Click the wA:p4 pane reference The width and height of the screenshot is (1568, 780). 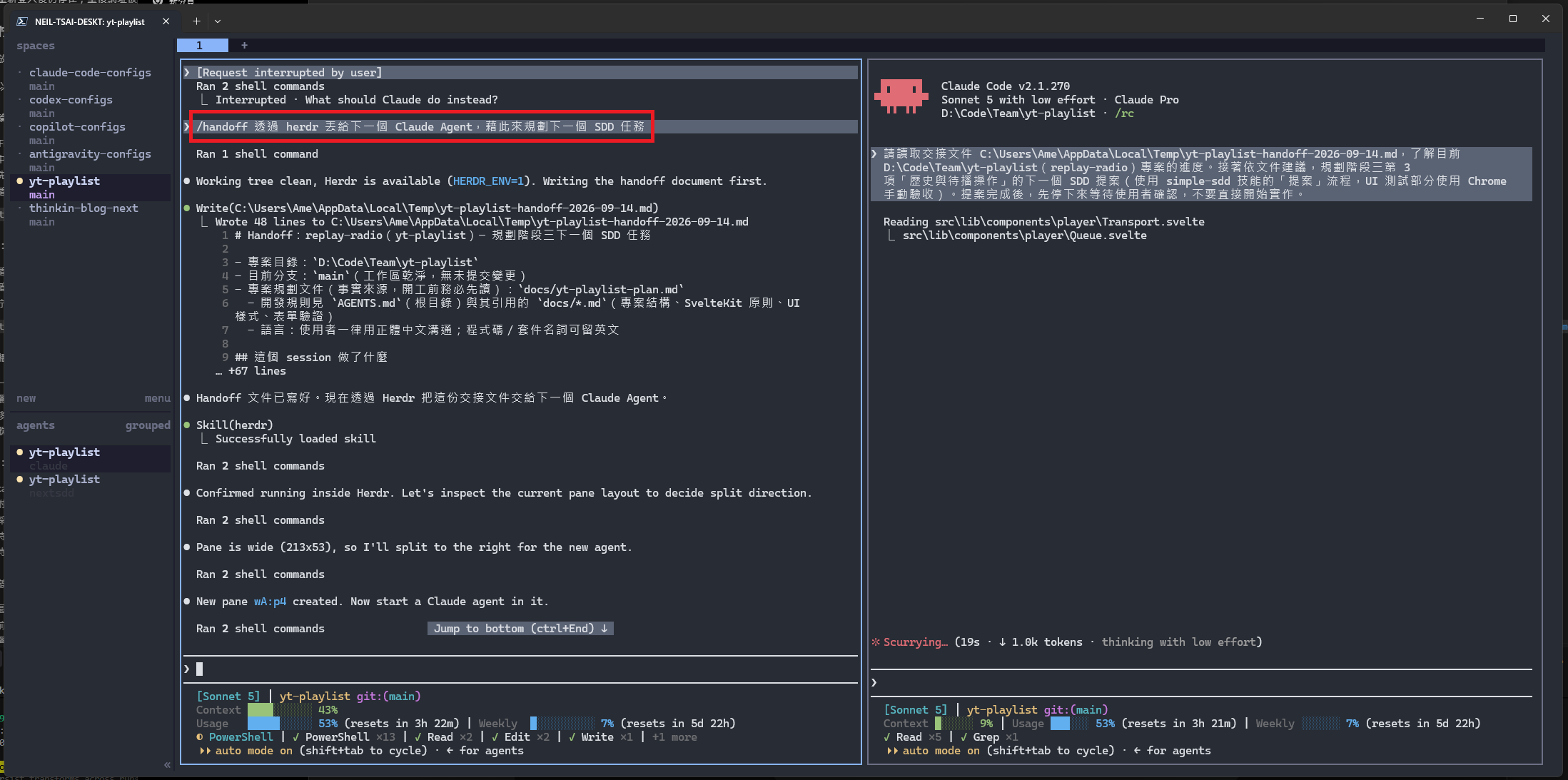[x=270, y=602]
